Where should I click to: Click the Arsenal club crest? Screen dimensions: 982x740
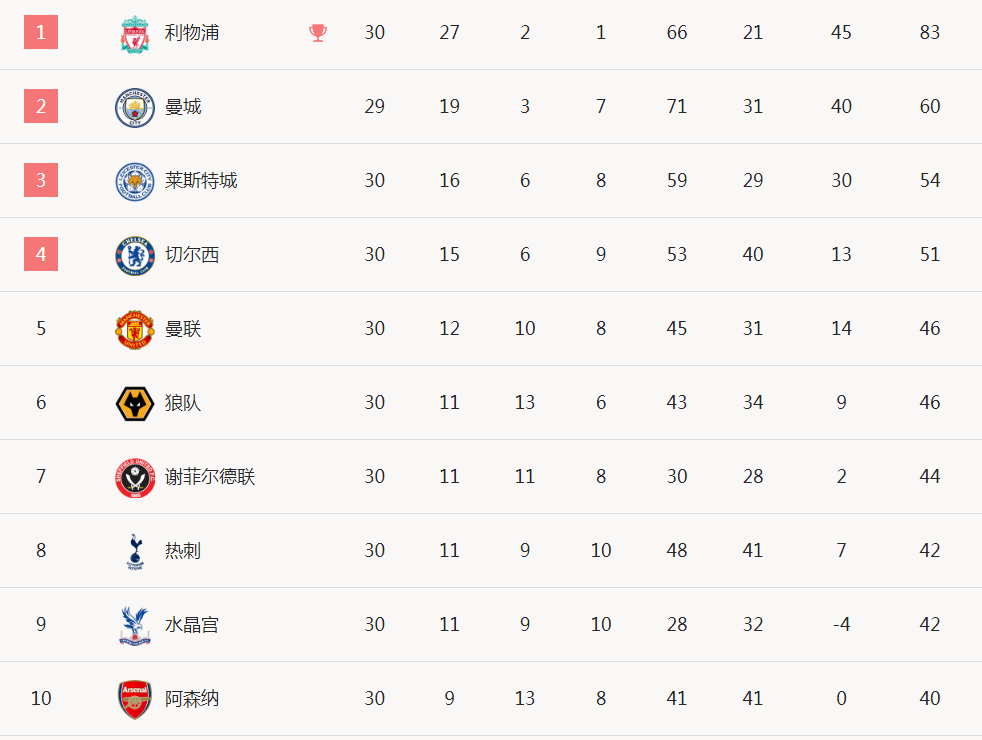click(135, 699)
